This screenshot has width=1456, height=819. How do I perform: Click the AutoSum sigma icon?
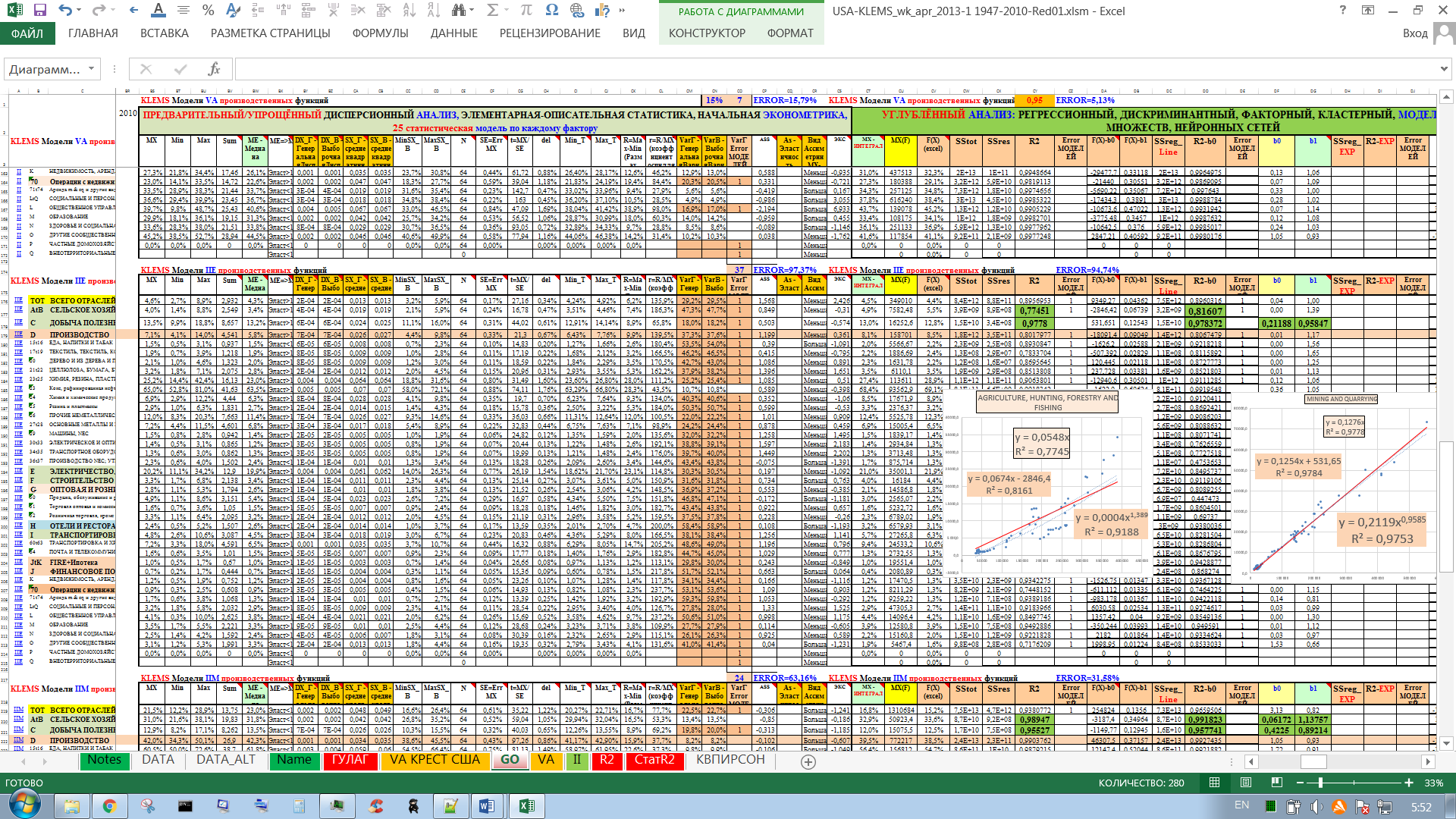pyautogui.click(x=493, y=11)
